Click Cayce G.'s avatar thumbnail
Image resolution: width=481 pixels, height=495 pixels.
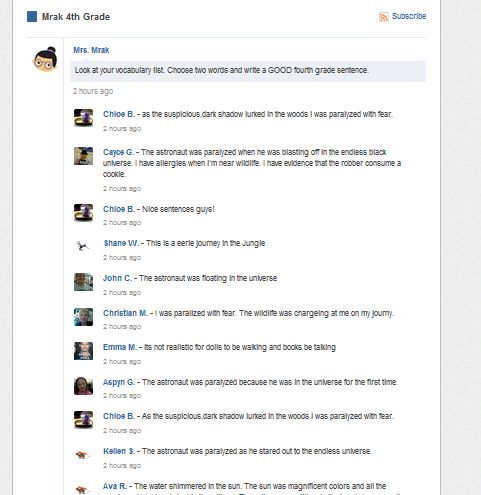(83, 156)
